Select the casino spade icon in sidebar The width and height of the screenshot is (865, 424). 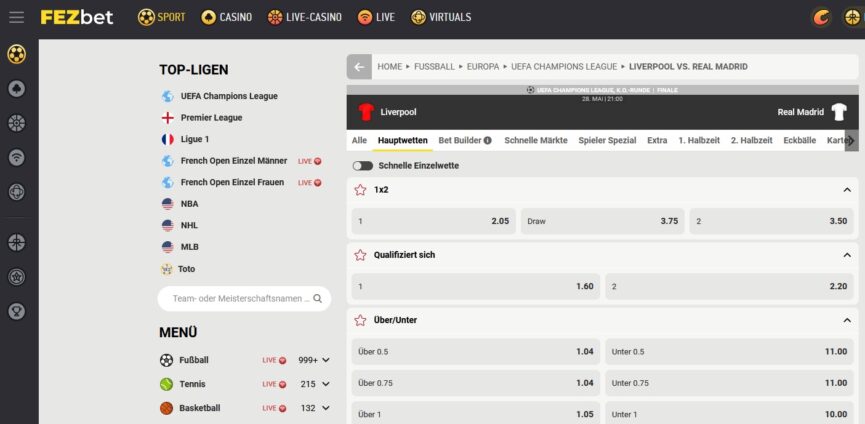pos(17,89)
